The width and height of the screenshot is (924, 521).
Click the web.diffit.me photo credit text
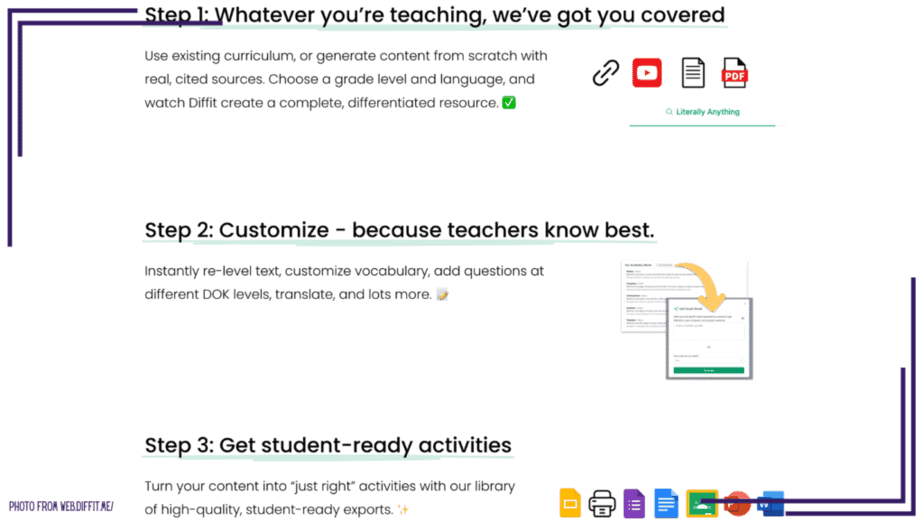coord(61,506)
